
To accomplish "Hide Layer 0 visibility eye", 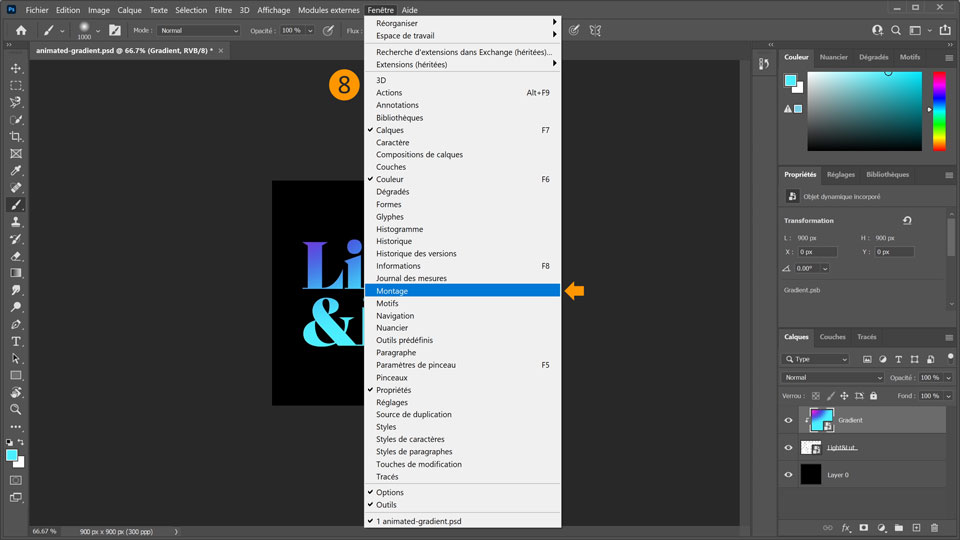I will point(789,474).
